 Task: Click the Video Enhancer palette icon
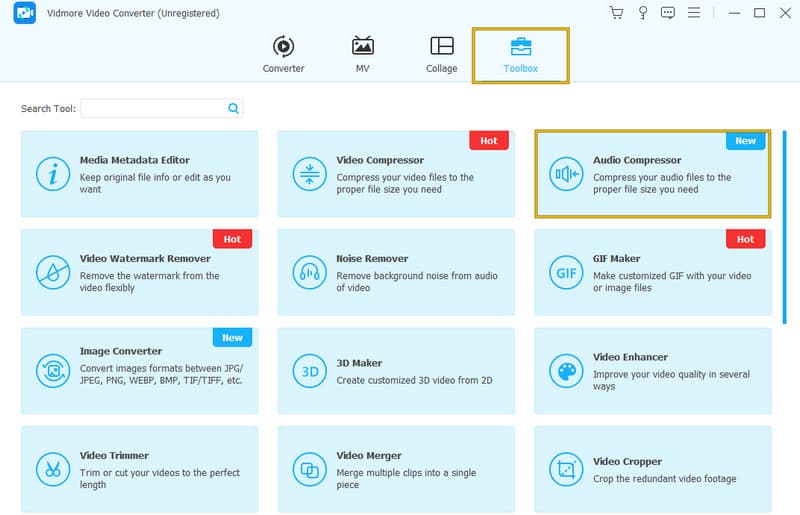tap(566, 371)
